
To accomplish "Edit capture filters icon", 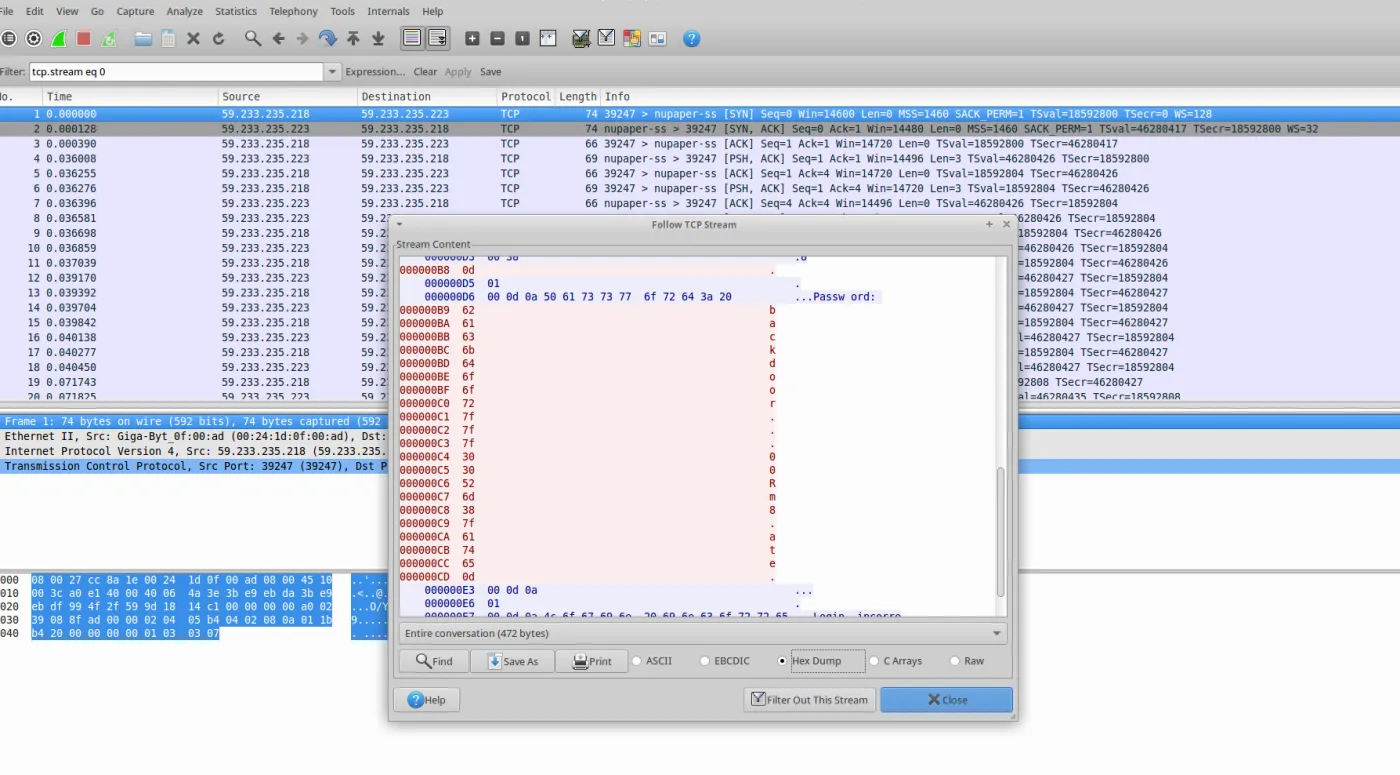I will (581, 39).
